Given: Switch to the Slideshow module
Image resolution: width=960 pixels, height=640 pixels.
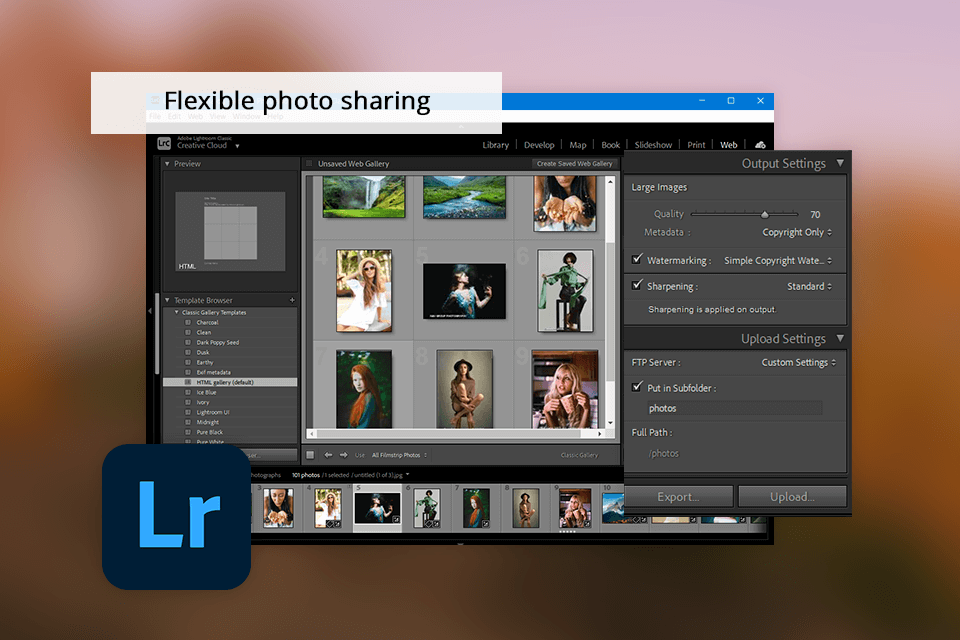Looking at the screenshot, I should click(x=653, y=145).
